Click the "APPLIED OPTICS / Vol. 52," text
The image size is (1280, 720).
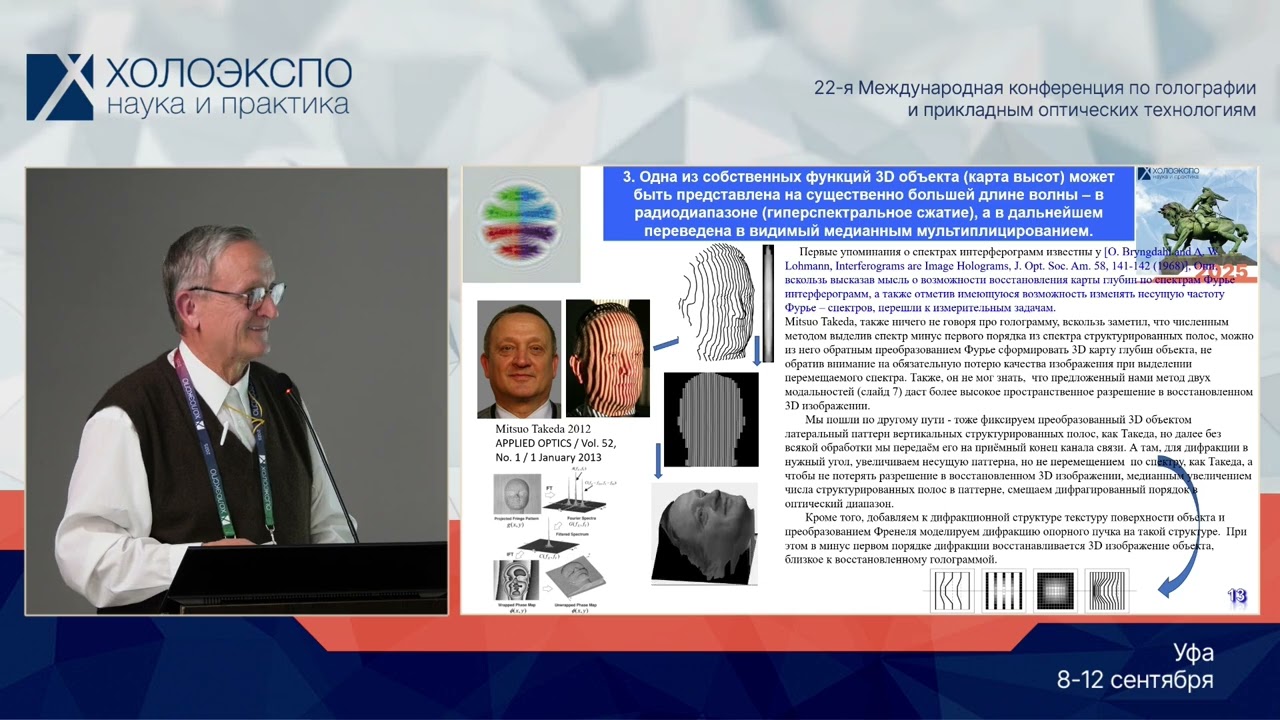(x=558, y=442)
